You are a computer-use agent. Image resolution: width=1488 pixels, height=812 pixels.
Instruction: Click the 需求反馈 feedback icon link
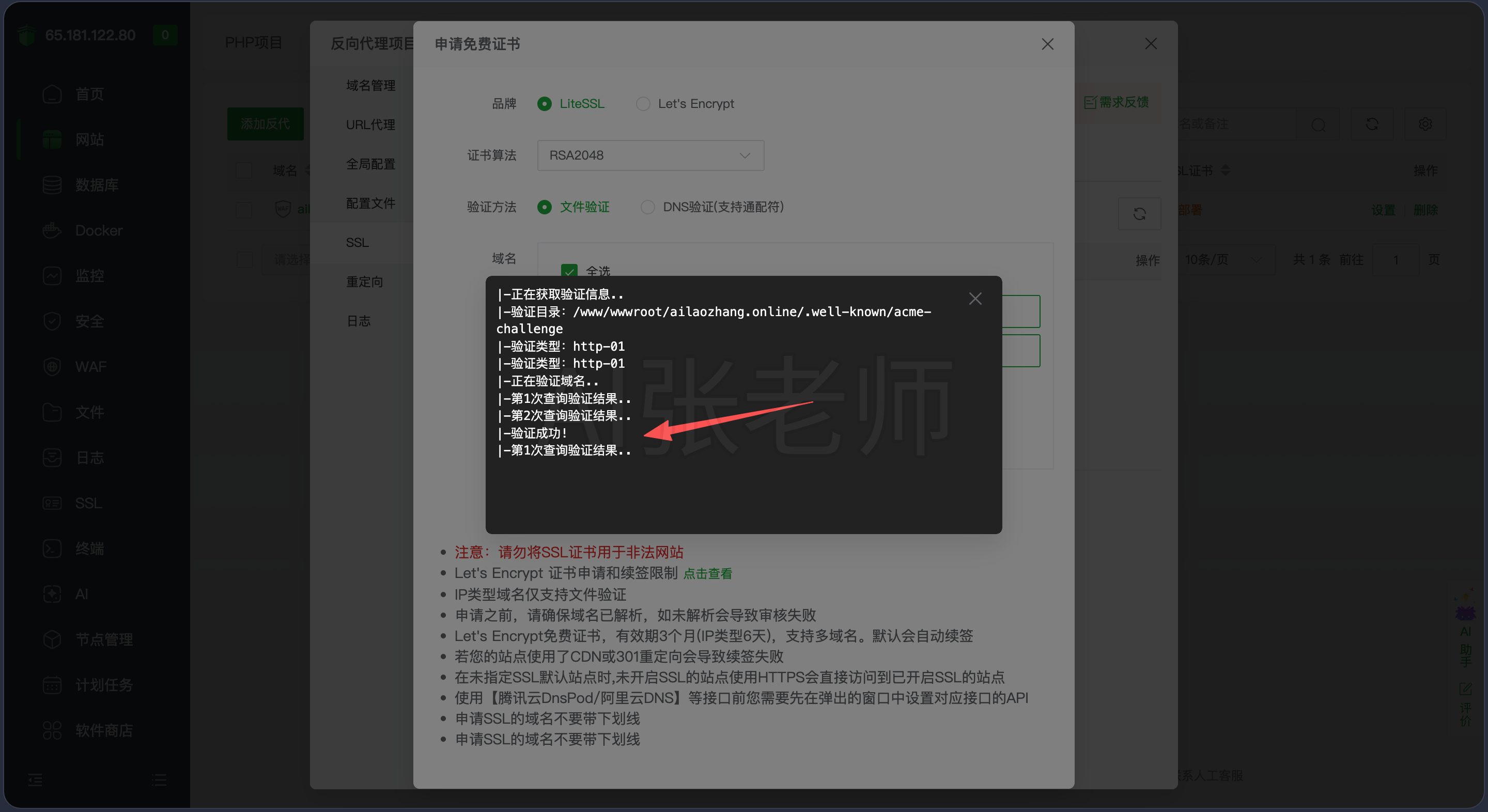pos(1116,102)
